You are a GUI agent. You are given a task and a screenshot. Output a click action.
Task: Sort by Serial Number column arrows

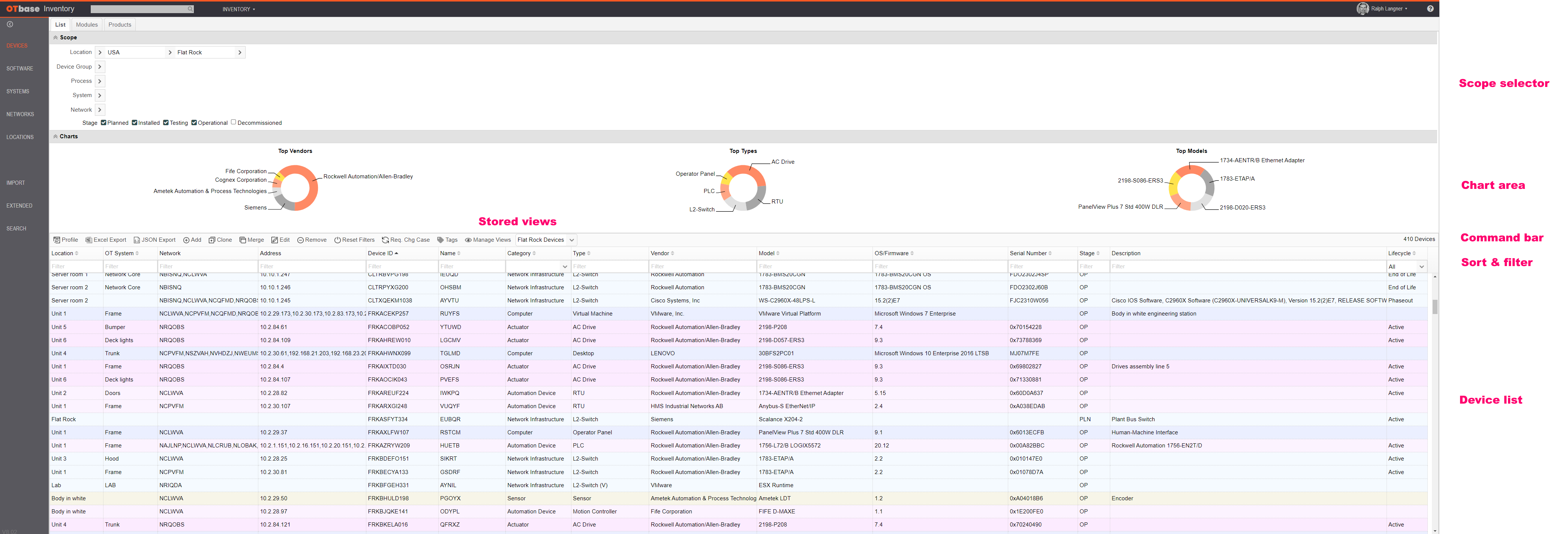(1050, 254)
